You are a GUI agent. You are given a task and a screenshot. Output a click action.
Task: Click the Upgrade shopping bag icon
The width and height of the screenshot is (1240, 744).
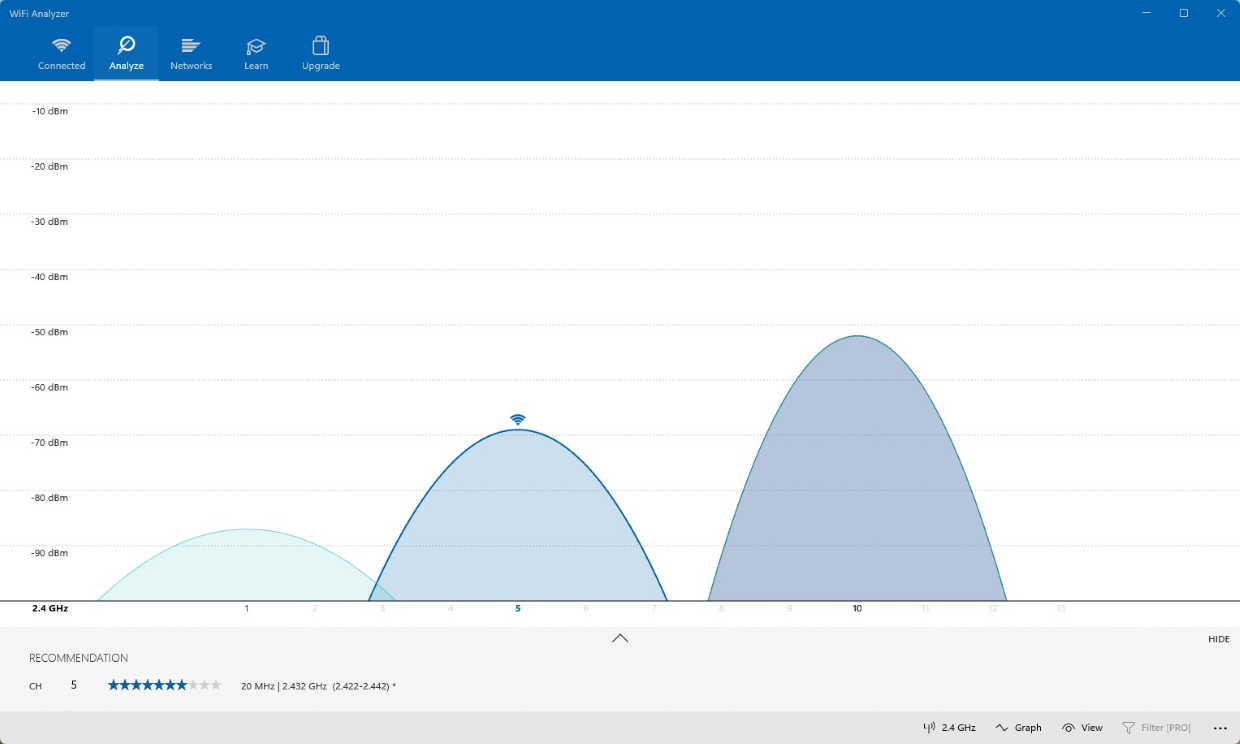(x=320, y=44)
